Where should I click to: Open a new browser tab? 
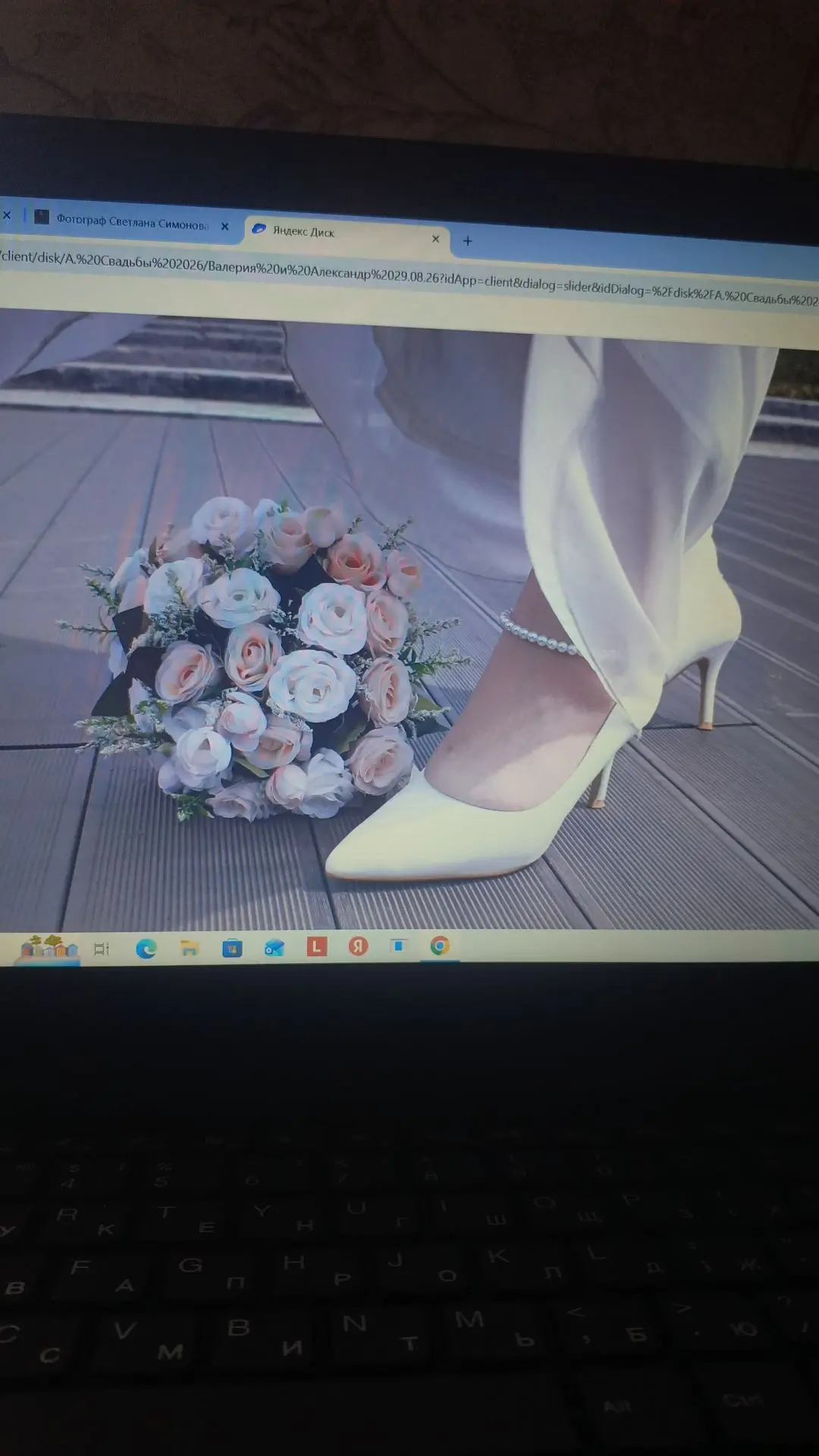pos(468,241)
